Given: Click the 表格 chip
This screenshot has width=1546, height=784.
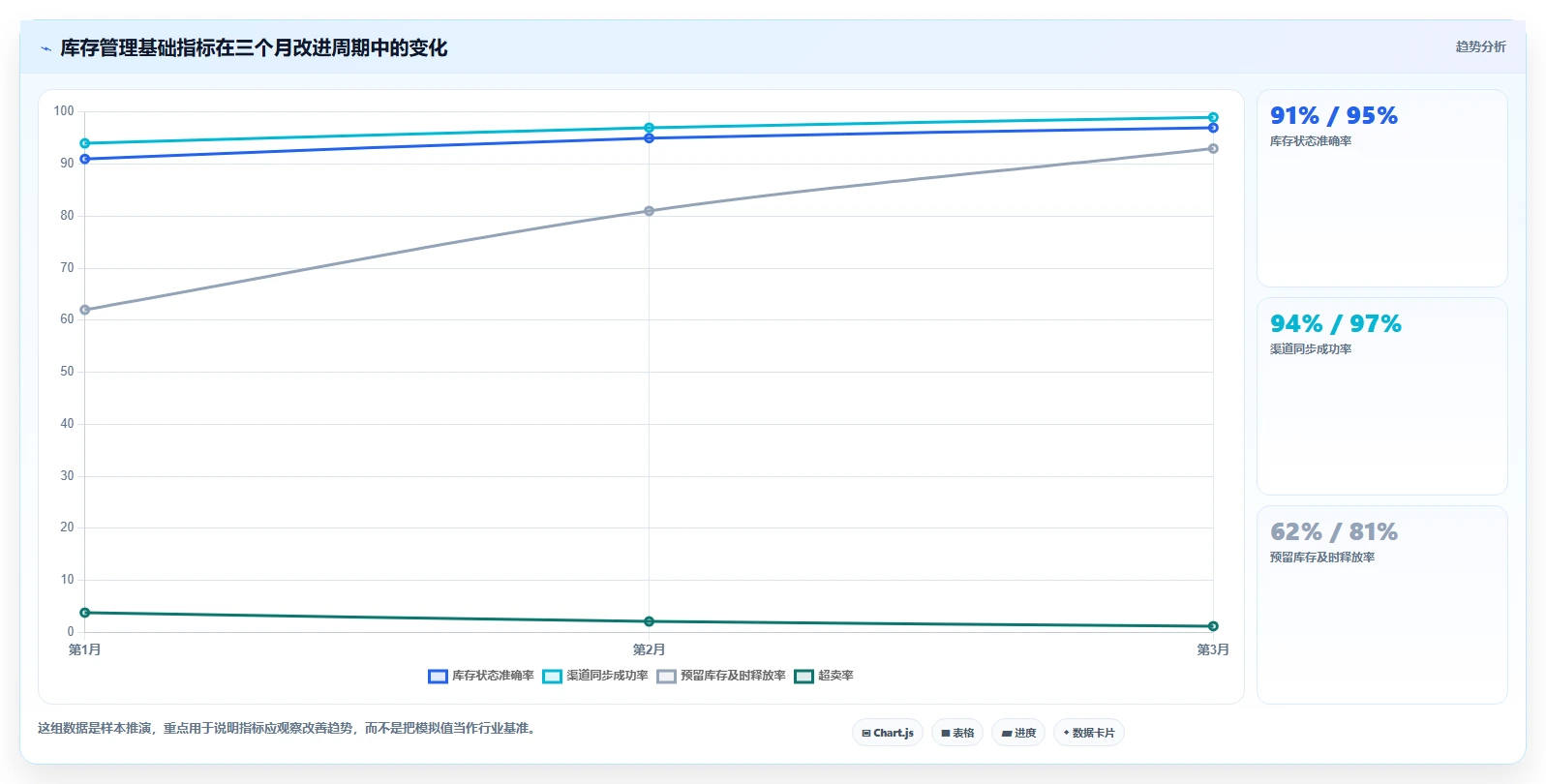Looking at the screenshot, I should click(957, 733).
